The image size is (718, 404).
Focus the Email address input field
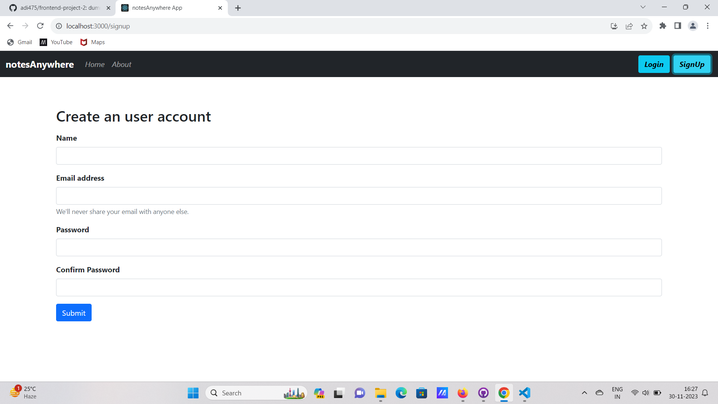(359, 196)
